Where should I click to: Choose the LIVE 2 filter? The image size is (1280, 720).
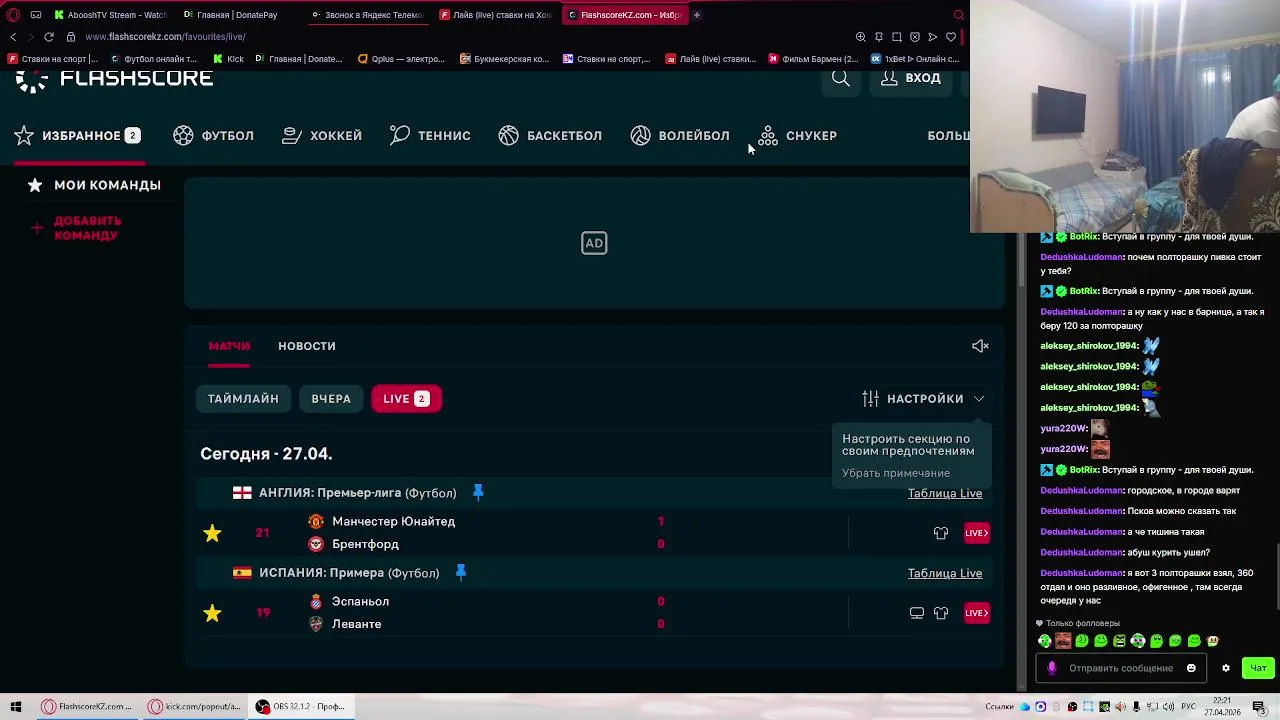click(406, 399)
